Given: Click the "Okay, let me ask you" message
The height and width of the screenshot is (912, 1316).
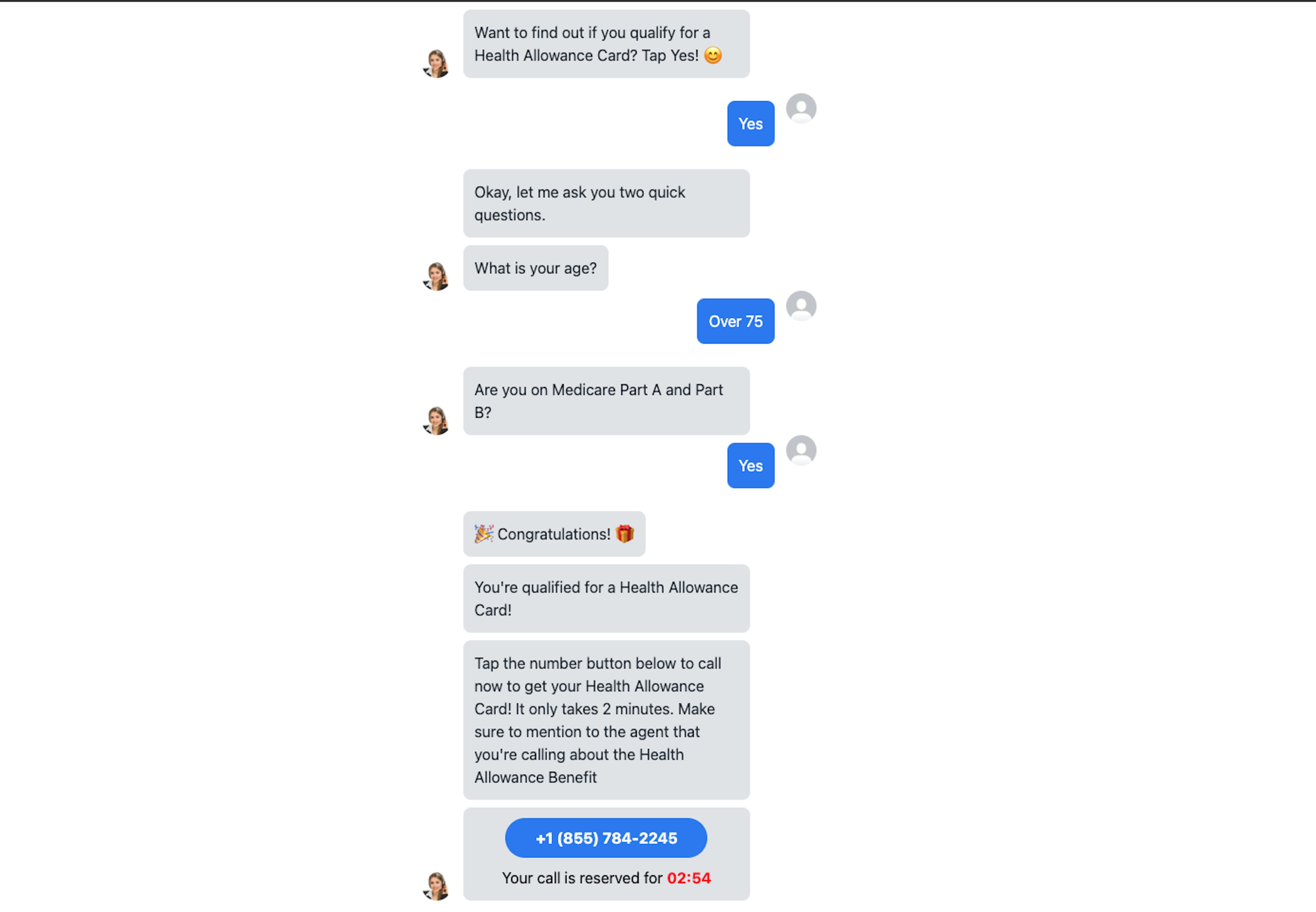Looking at the screenshot, I should point(606,203).
